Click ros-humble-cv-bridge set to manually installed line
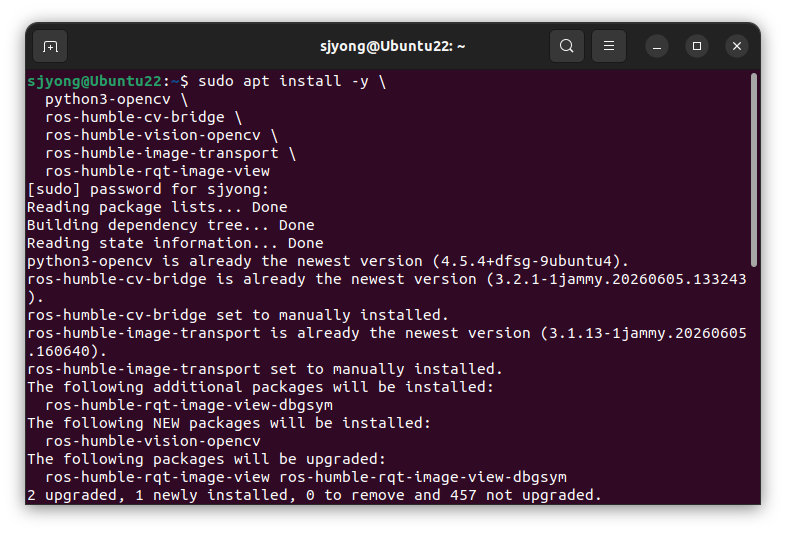The image size is (786, 533). click(x=238, y=315)
